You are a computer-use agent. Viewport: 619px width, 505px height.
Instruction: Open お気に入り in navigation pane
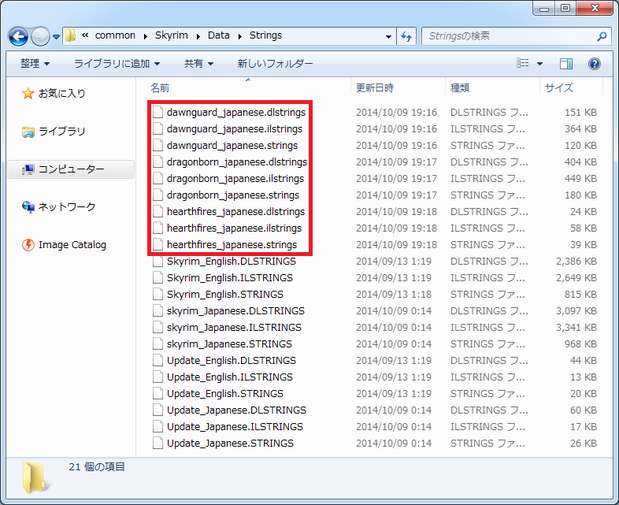54,94
